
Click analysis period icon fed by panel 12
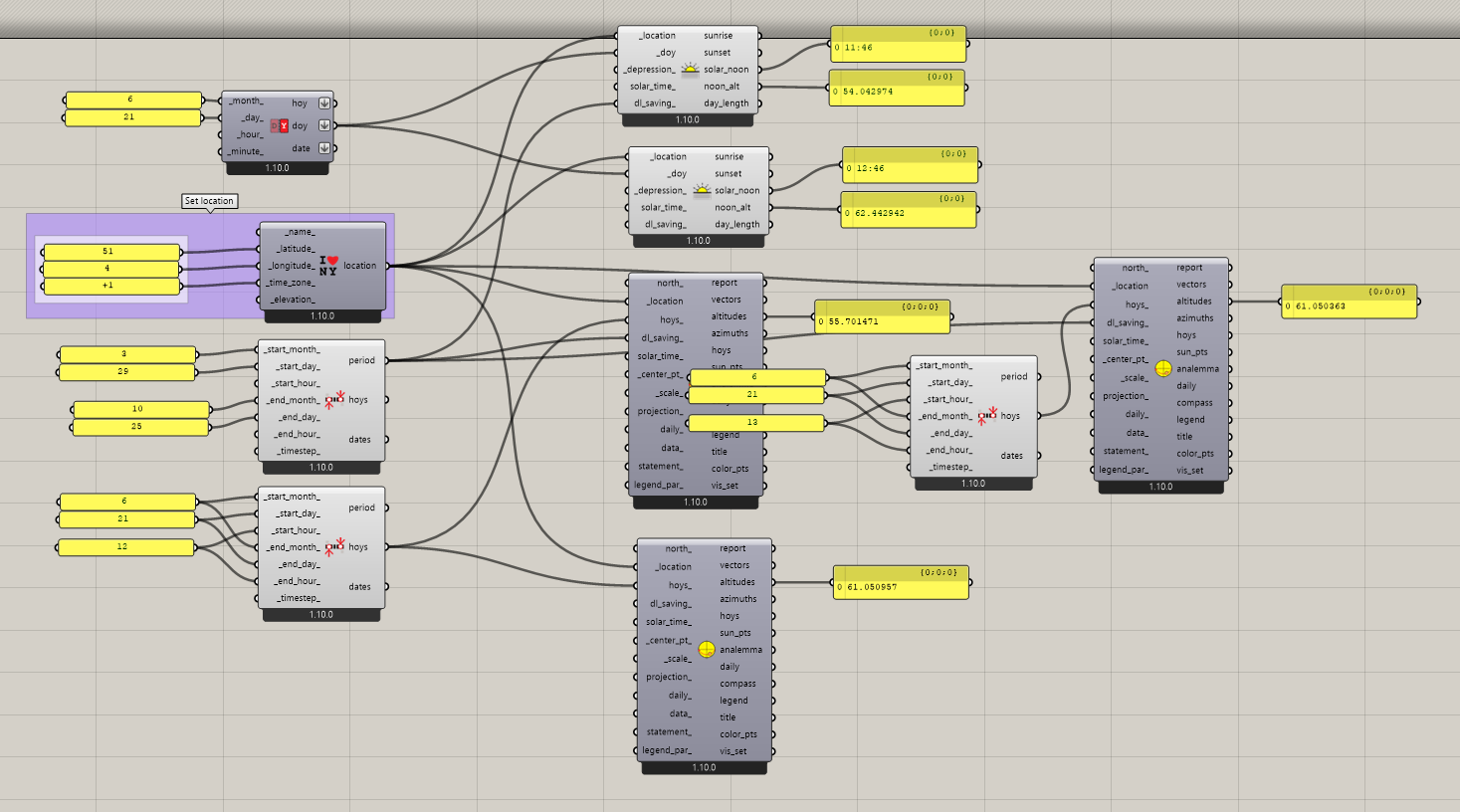tap(334, 547)
